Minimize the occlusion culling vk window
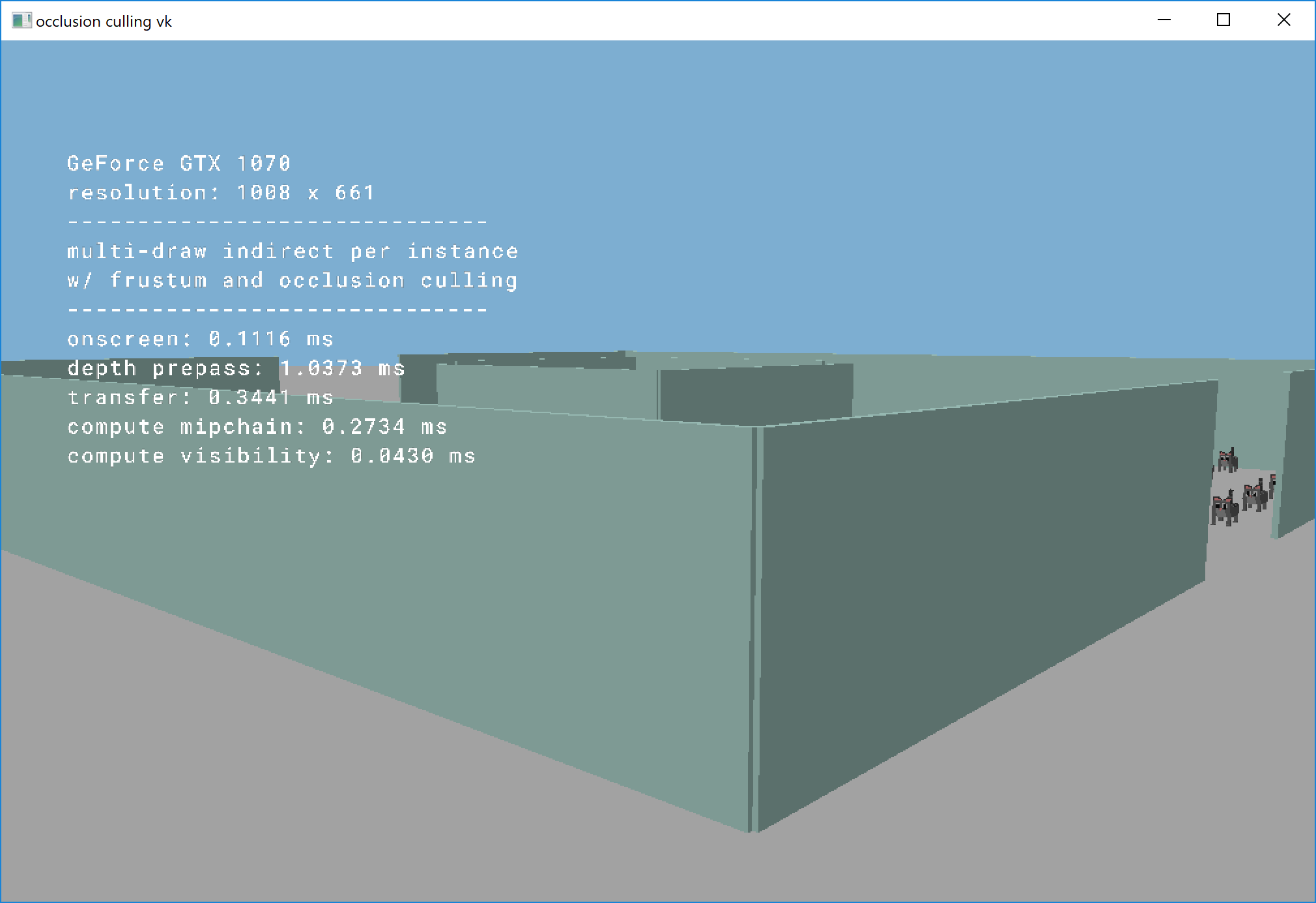This screenshot has width=1316, height=903. click(1164, 20)
